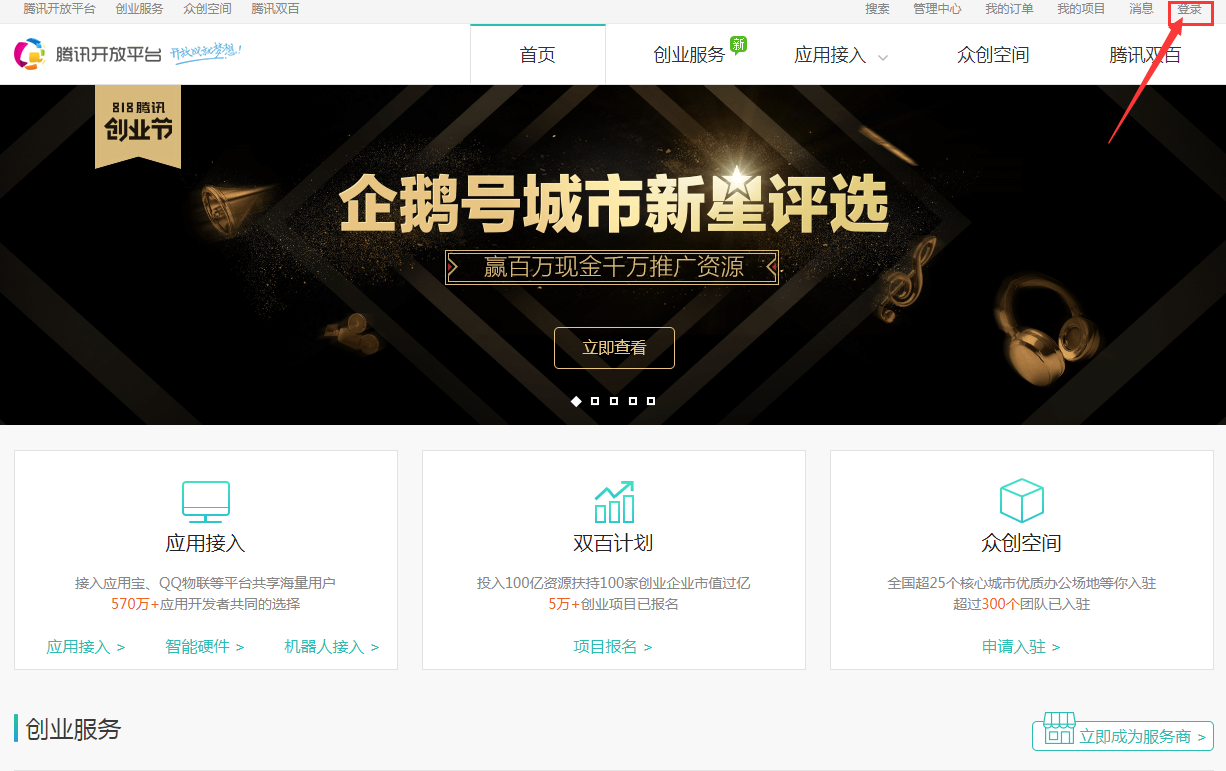
Task: Click the 5万+创业项目已报名 text
Action: (613, 604)
